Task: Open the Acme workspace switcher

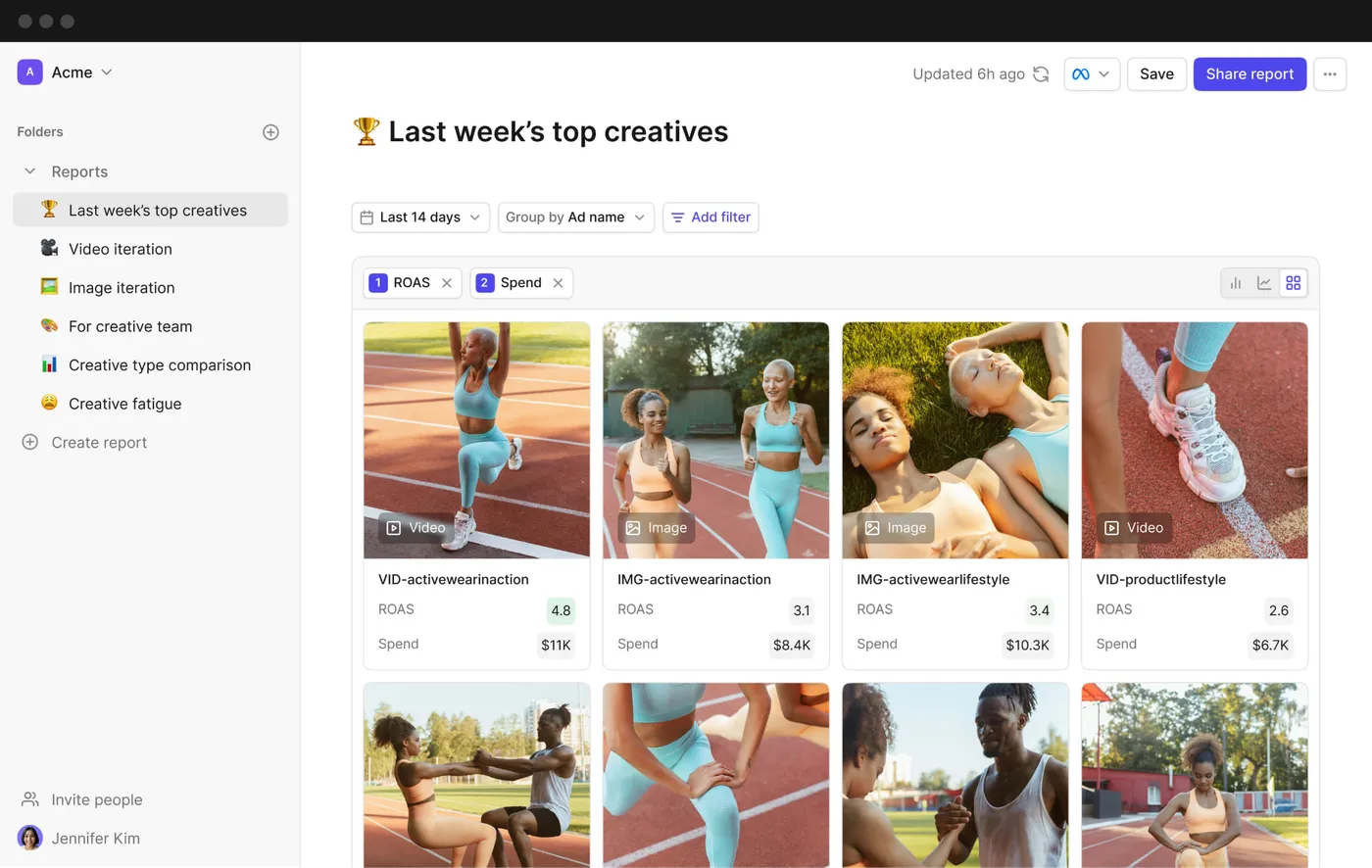Action: [65, 72]
